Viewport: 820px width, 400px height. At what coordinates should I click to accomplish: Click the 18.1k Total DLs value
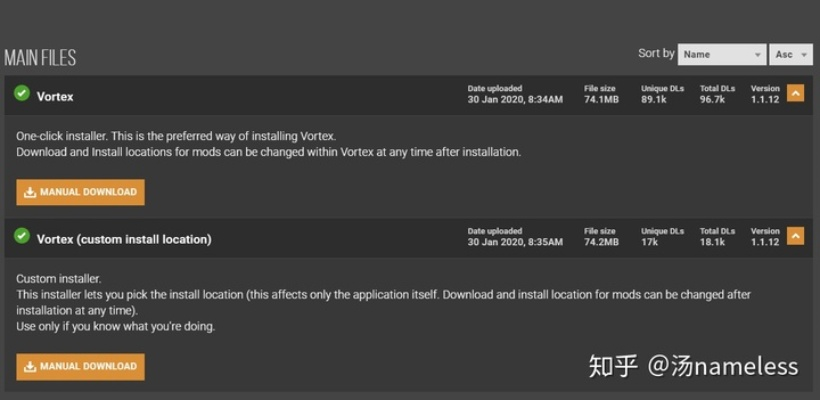[x=712, y=242]
